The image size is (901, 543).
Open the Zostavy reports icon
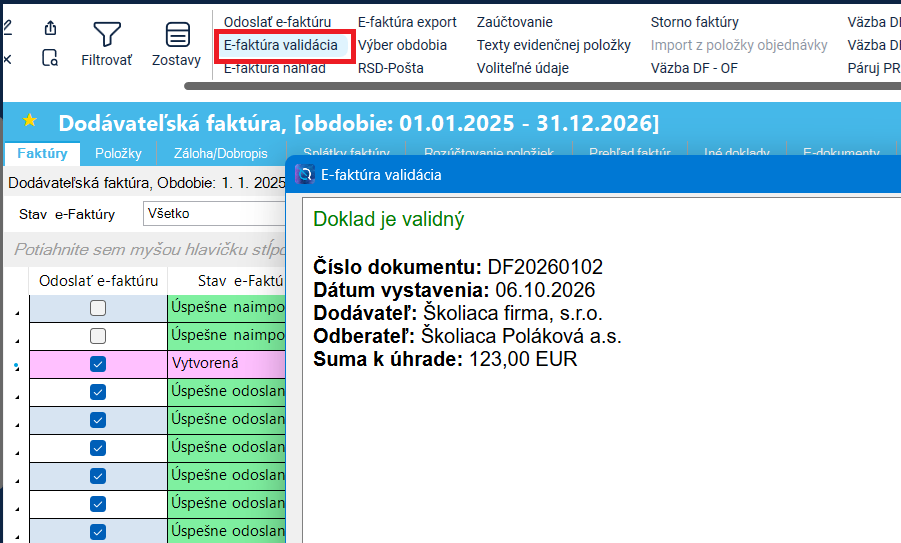point(178,34)
